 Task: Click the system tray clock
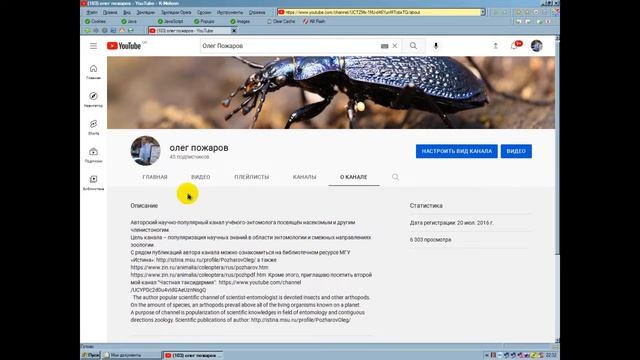551,356
